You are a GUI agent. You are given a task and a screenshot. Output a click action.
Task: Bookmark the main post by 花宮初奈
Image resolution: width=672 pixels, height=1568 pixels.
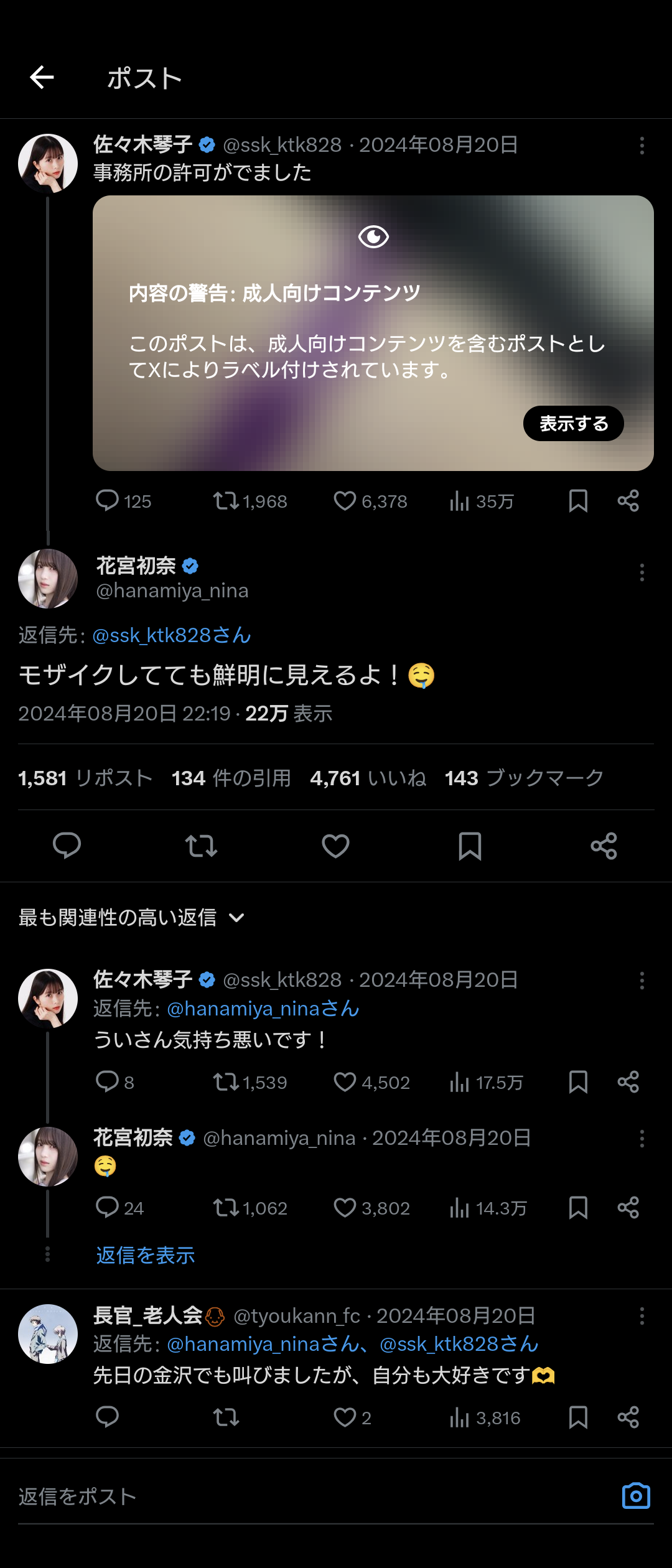(470, 846)
